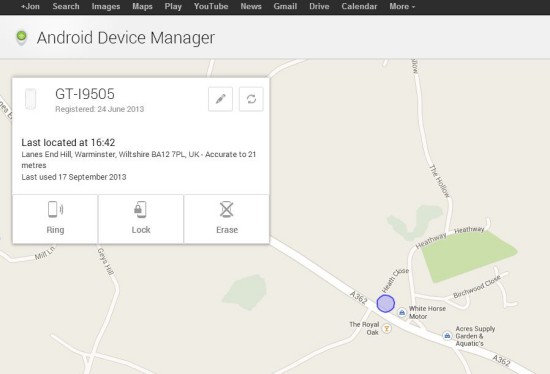Ring the GT-I9505 device
This screenshot has width=550, height=374.
click(x=55, y=219)
